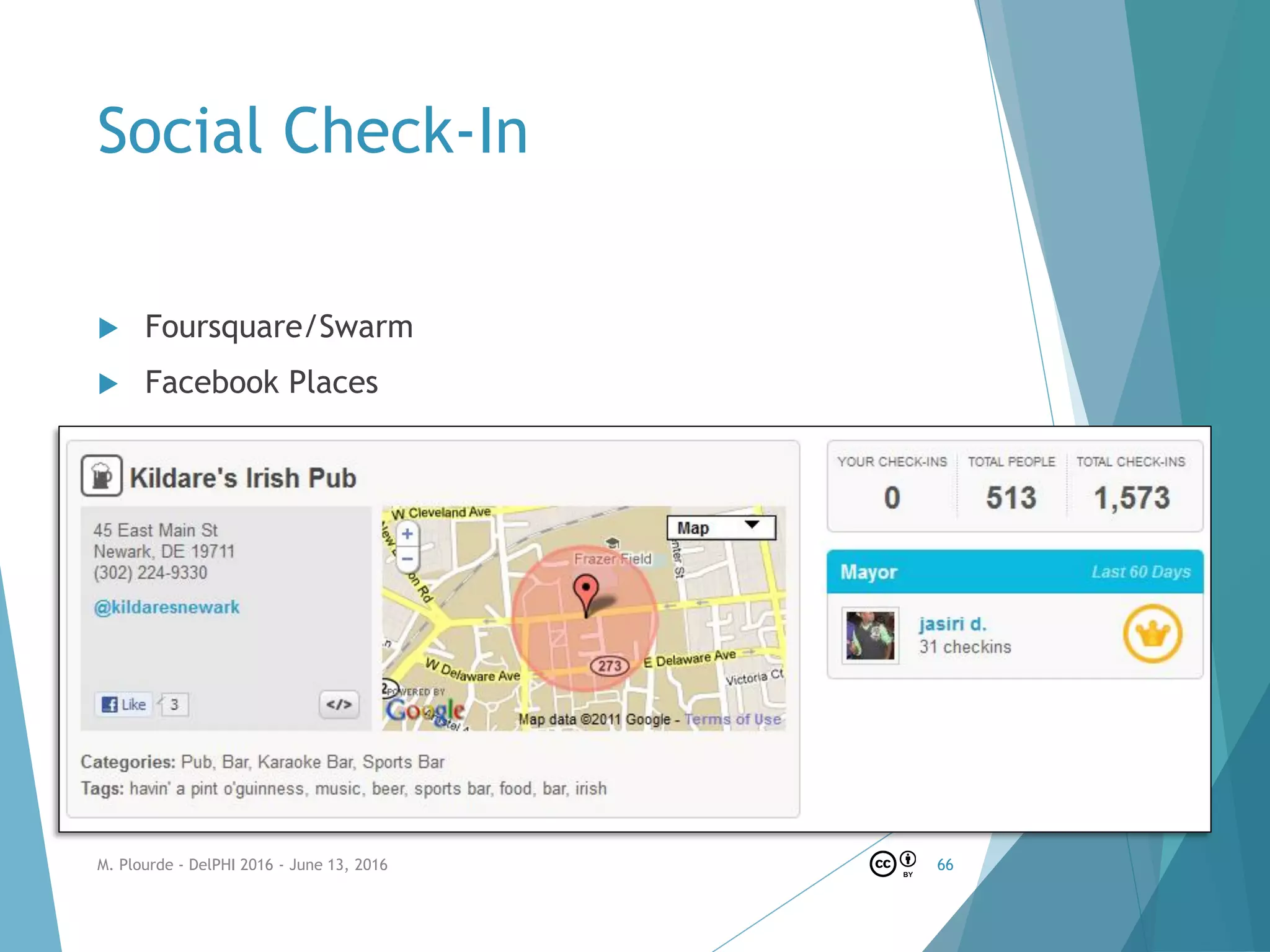Open jasiri d. profile link
The height and width of the screenshot is (952, 1270).
[x=952, y=624]
